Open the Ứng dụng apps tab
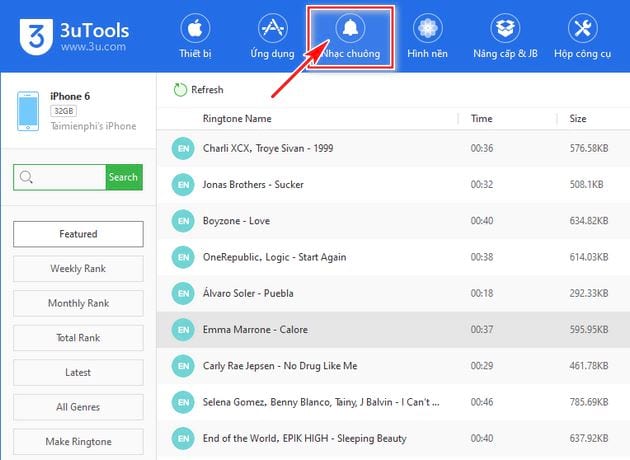This screenshot has width=630, height=460. (x=272, y=37)
